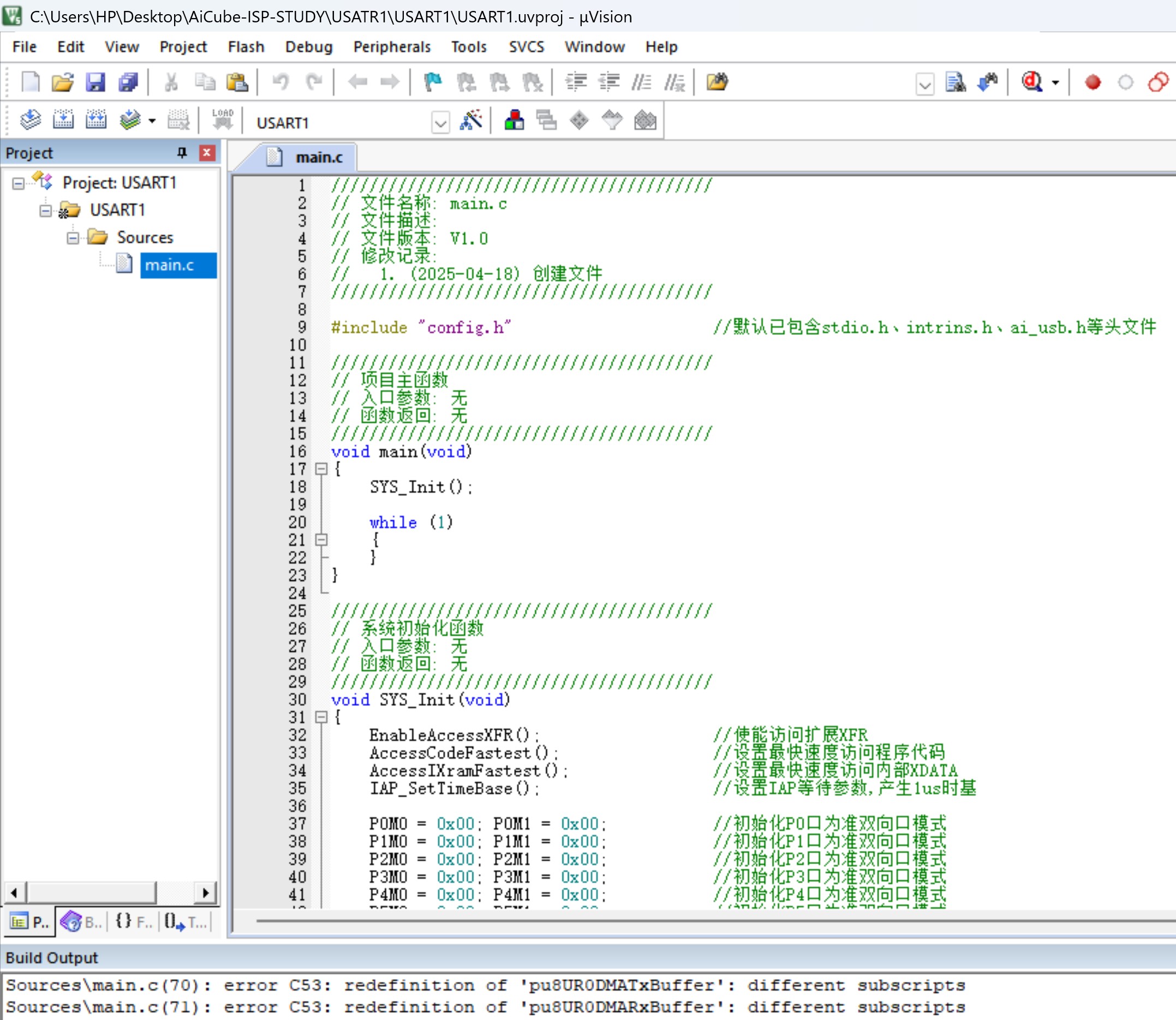Open the Flash menu

[x=246, y=47]
